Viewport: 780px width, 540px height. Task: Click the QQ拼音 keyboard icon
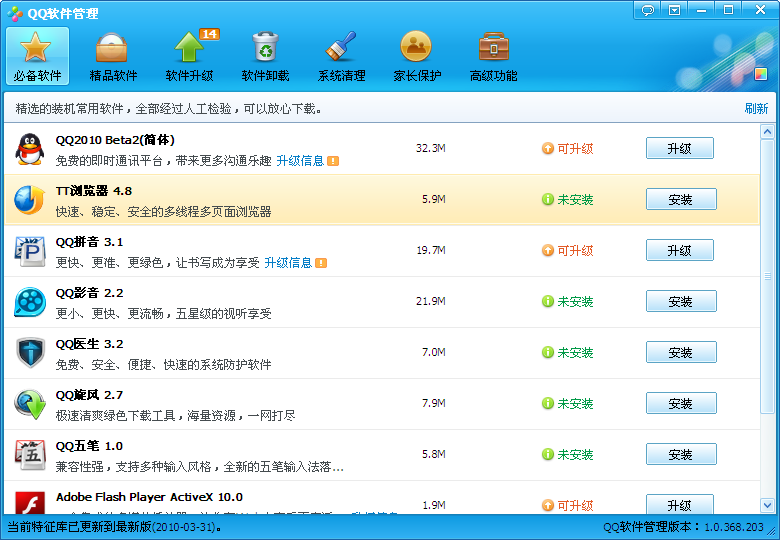tap(30, 251)
